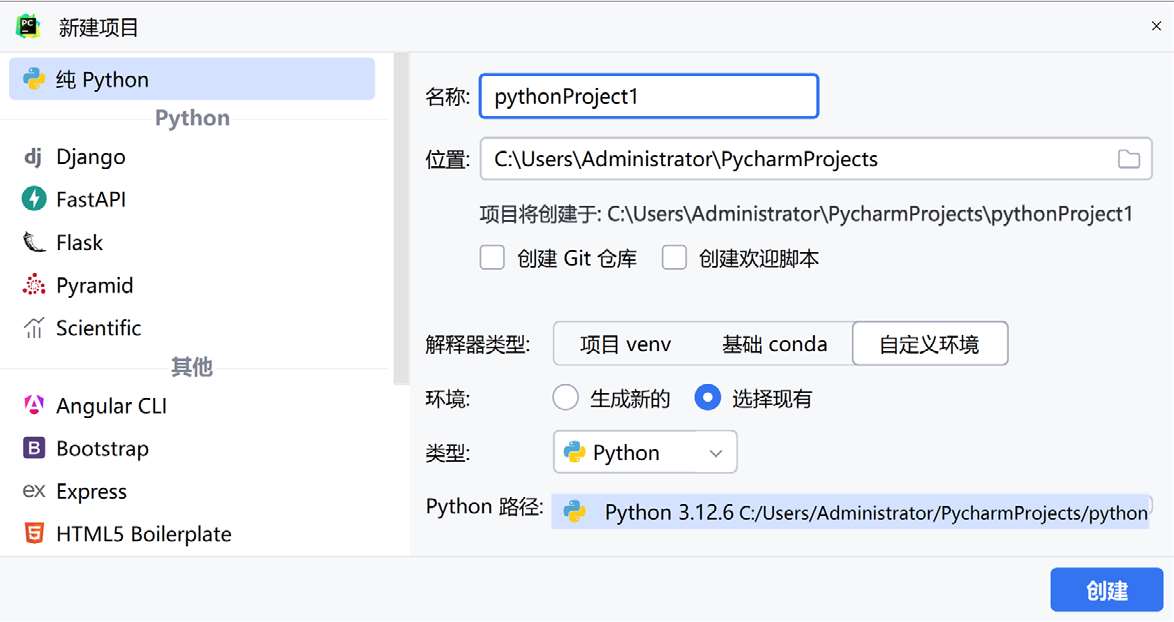Enable the 创建 Git 仓库 checkbox
This screenshot has height=622, width=1174.
click(x=492, y=258)
